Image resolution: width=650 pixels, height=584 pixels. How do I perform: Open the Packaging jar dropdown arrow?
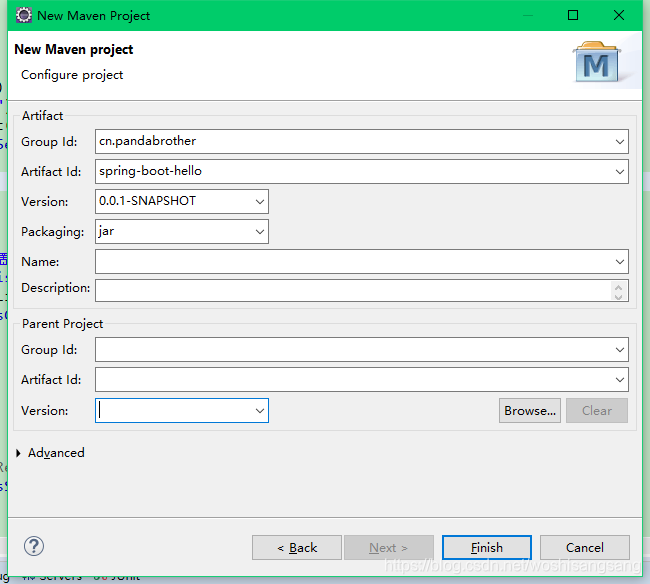coord(260,232)
